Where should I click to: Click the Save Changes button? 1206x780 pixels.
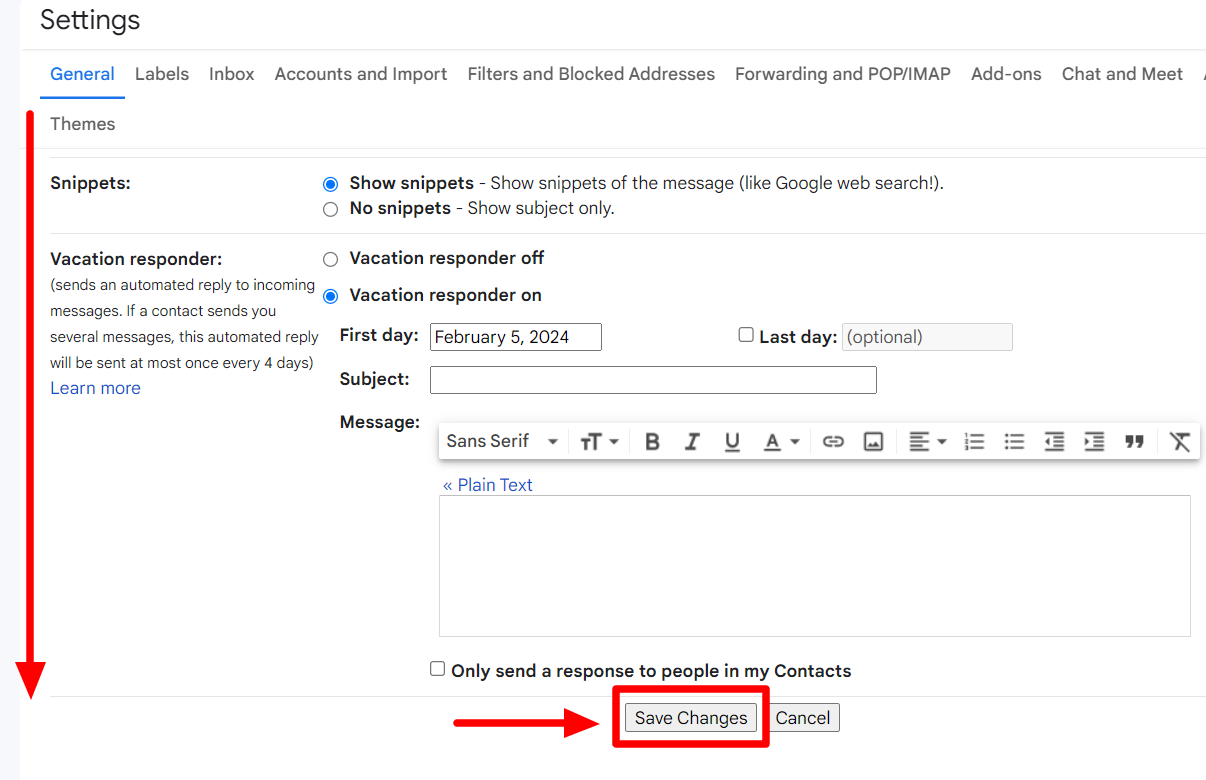click(691, 718)
